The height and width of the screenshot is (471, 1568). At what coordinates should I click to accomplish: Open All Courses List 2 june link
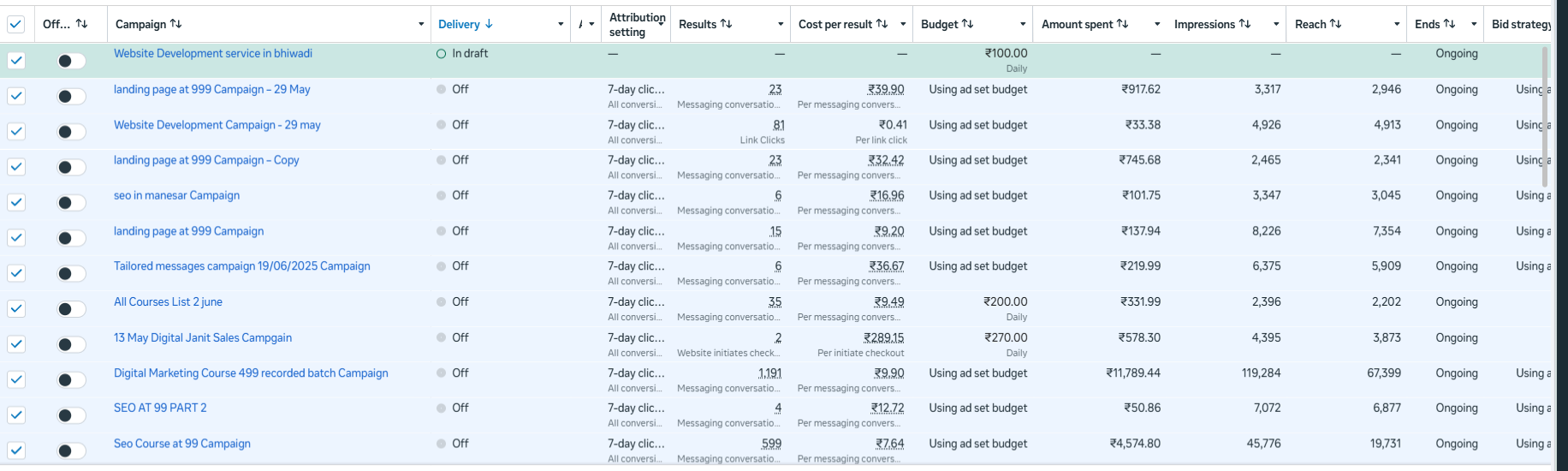click(168, 301)
